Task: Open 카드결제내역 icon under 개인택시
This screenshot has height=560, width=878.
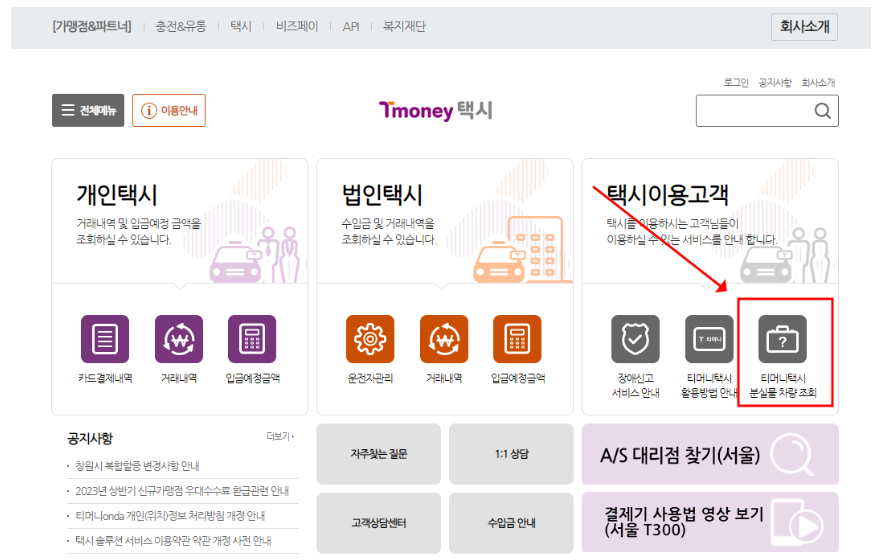Action: pos(105,339)
